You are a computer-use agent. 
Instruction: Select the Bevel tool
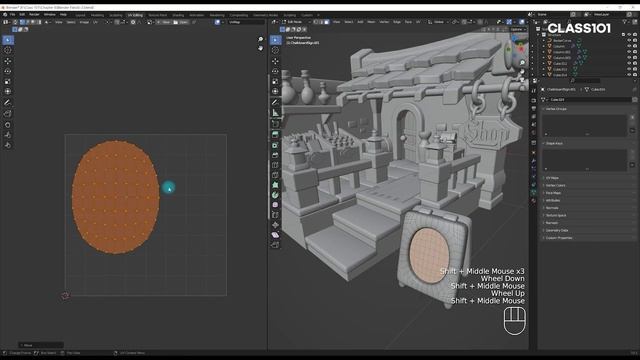coord(276,155)
